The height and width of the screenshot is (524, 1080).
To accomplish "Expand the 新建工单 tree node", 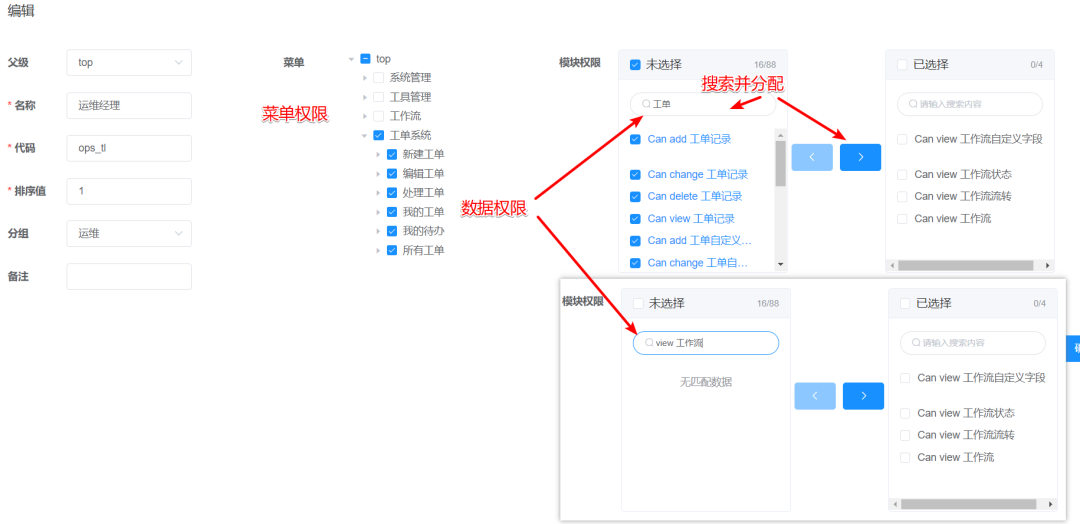I will (378, 154).
